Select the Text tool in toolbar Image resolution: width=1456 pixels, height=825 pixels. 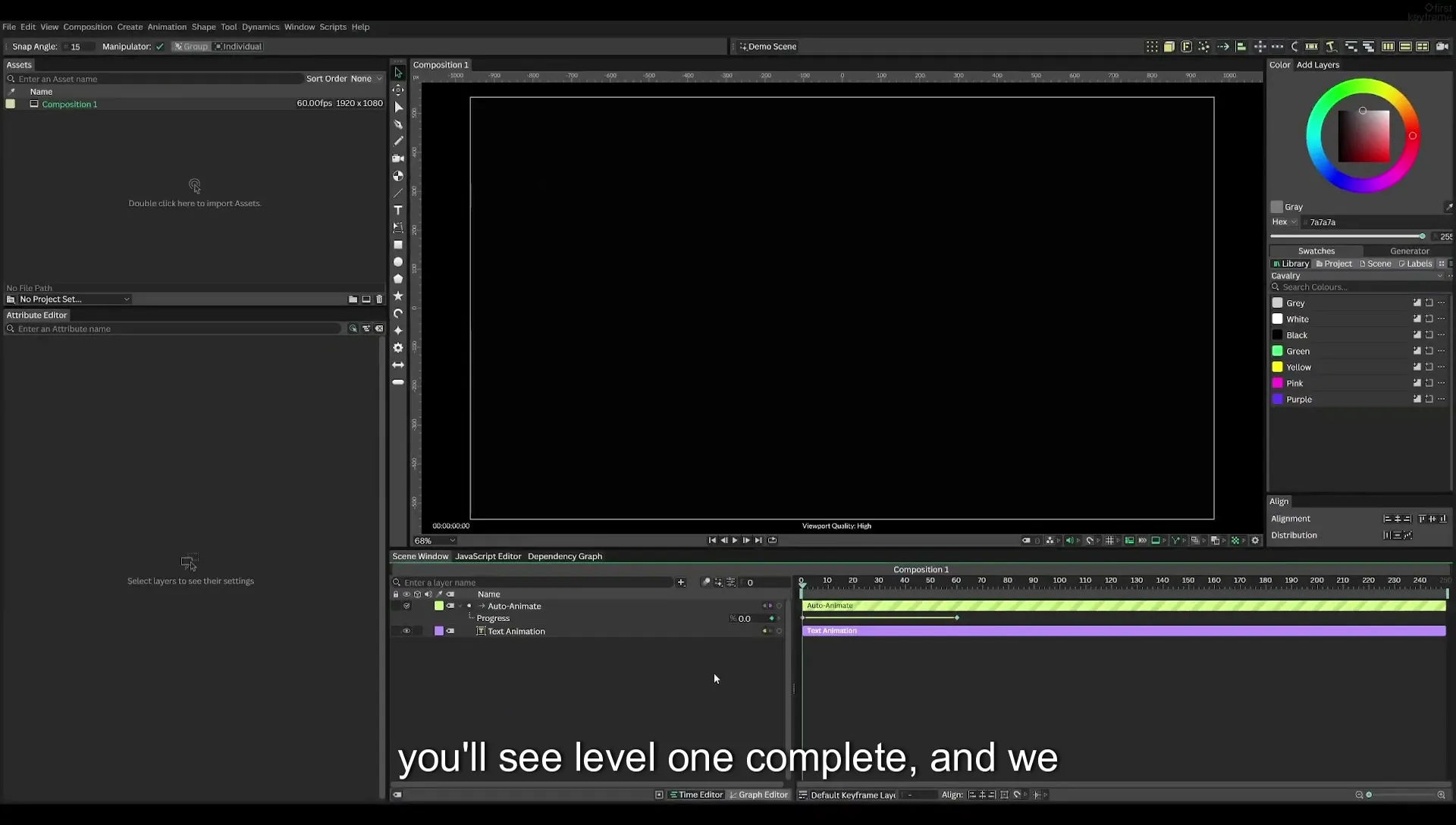[x=398, y=210]
